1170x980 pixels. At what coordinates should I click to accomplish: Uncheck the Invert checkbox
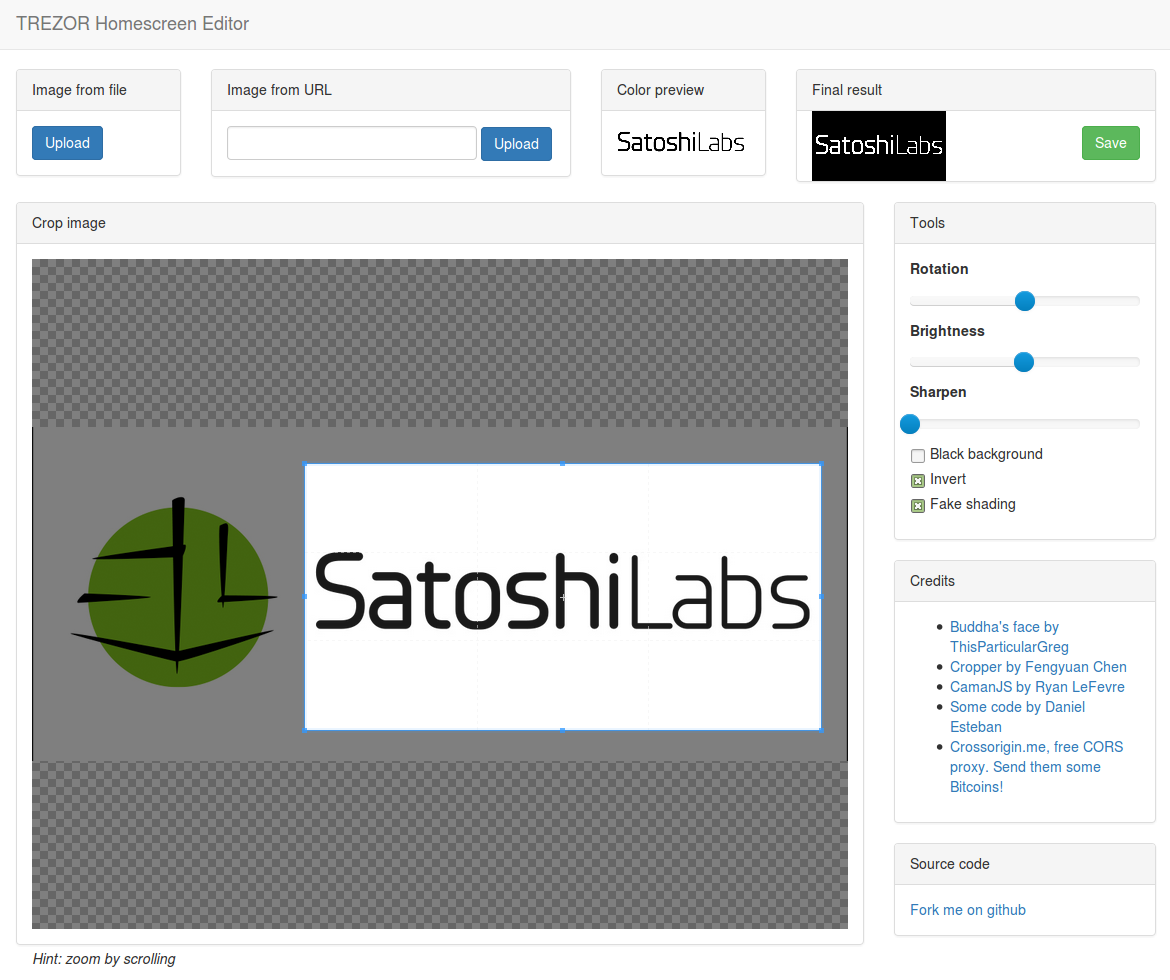918,480
